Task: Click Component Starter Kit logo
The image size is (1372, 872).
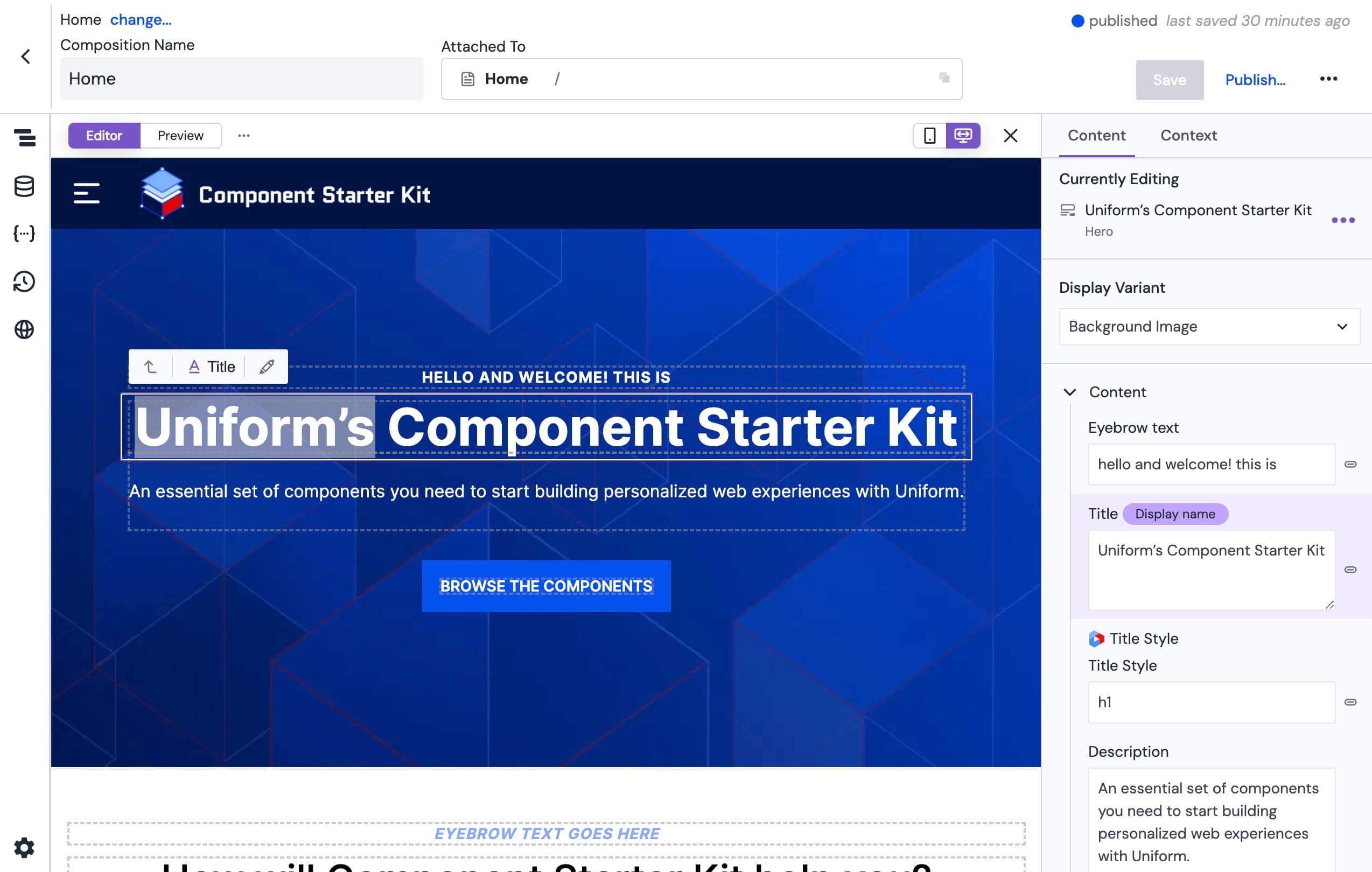Action: [x=285, y=194]
